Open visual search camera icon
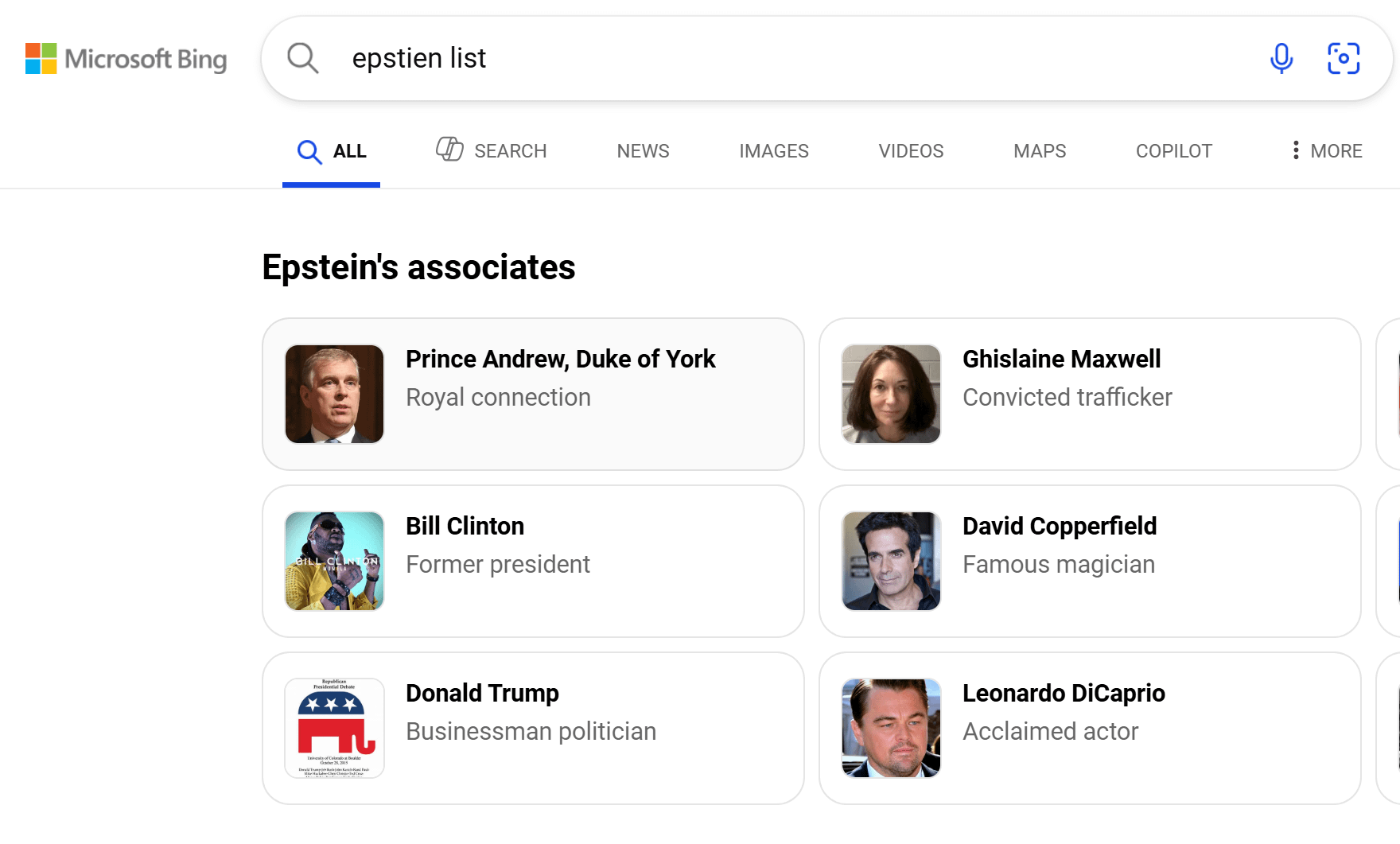The width and height of the screenshot is (1400, 844). [x=1344, y=58]
